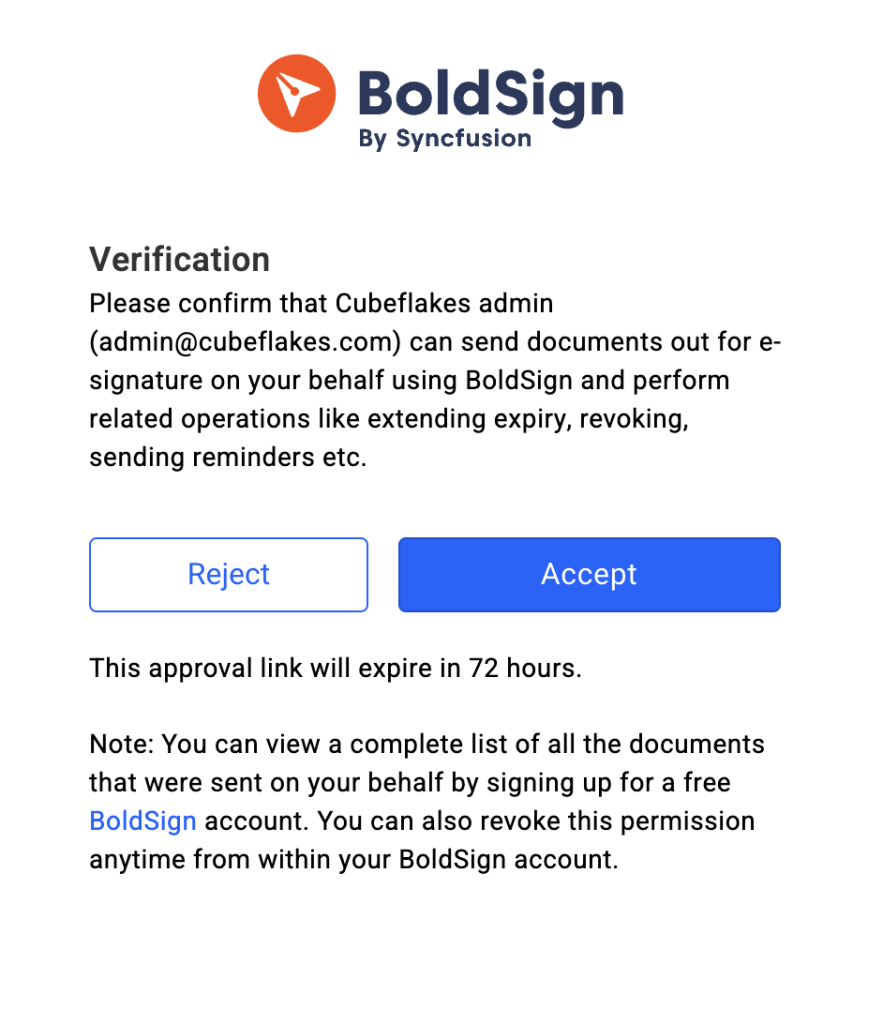This screenshot has height=1024, width=883.
Task: Click the blue BoldSign hyperlink in the note
Action: click(142, 821)
